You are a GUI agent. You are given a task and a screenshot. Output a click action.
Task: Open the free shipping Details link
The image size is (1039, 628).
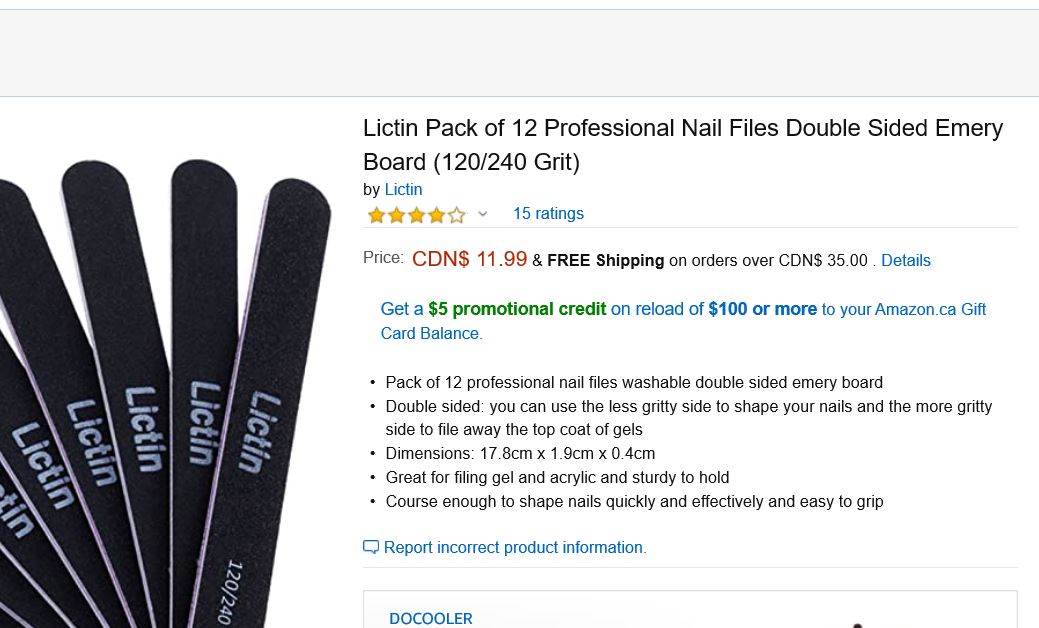tap(905, 260)
